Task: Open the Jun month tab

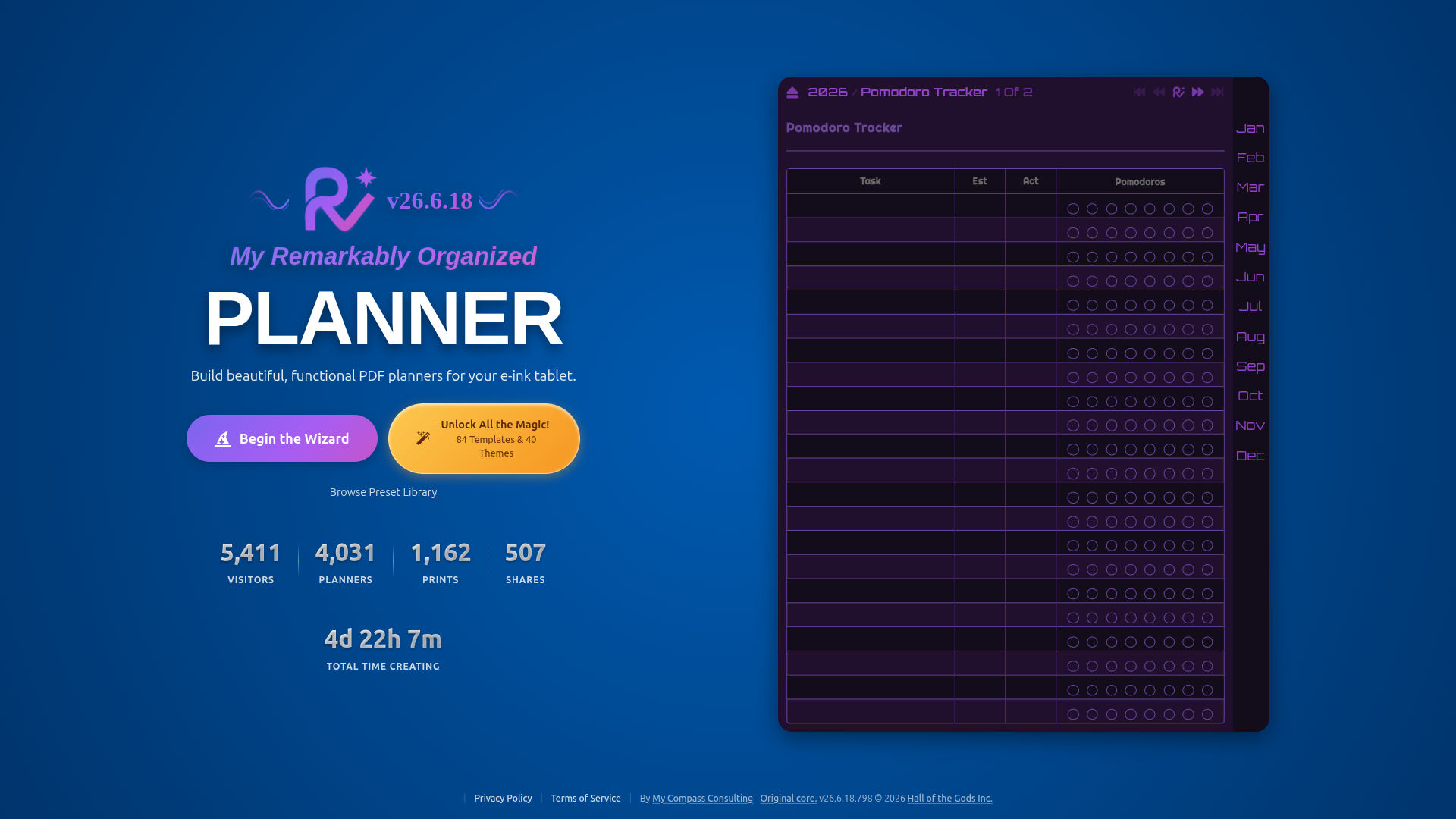Action: [1250, 277]
